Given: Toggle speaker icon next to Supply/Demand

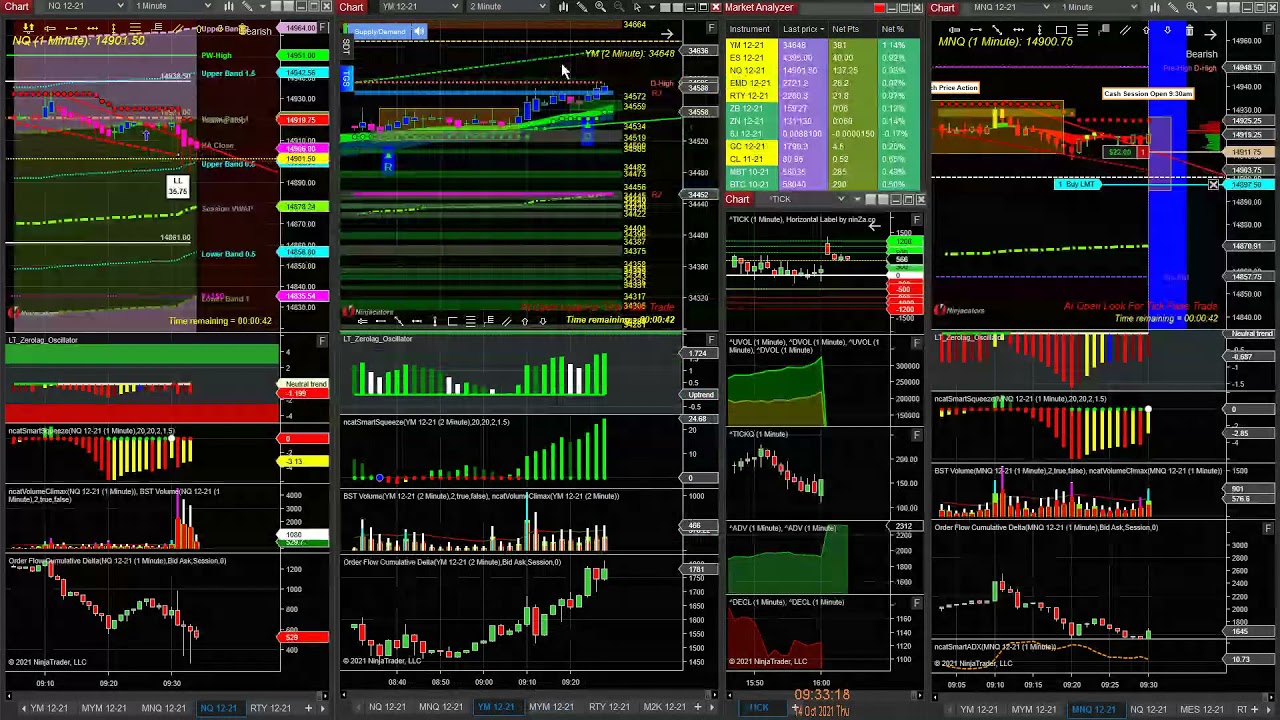Looking at the screenshot, I should 419,31.
